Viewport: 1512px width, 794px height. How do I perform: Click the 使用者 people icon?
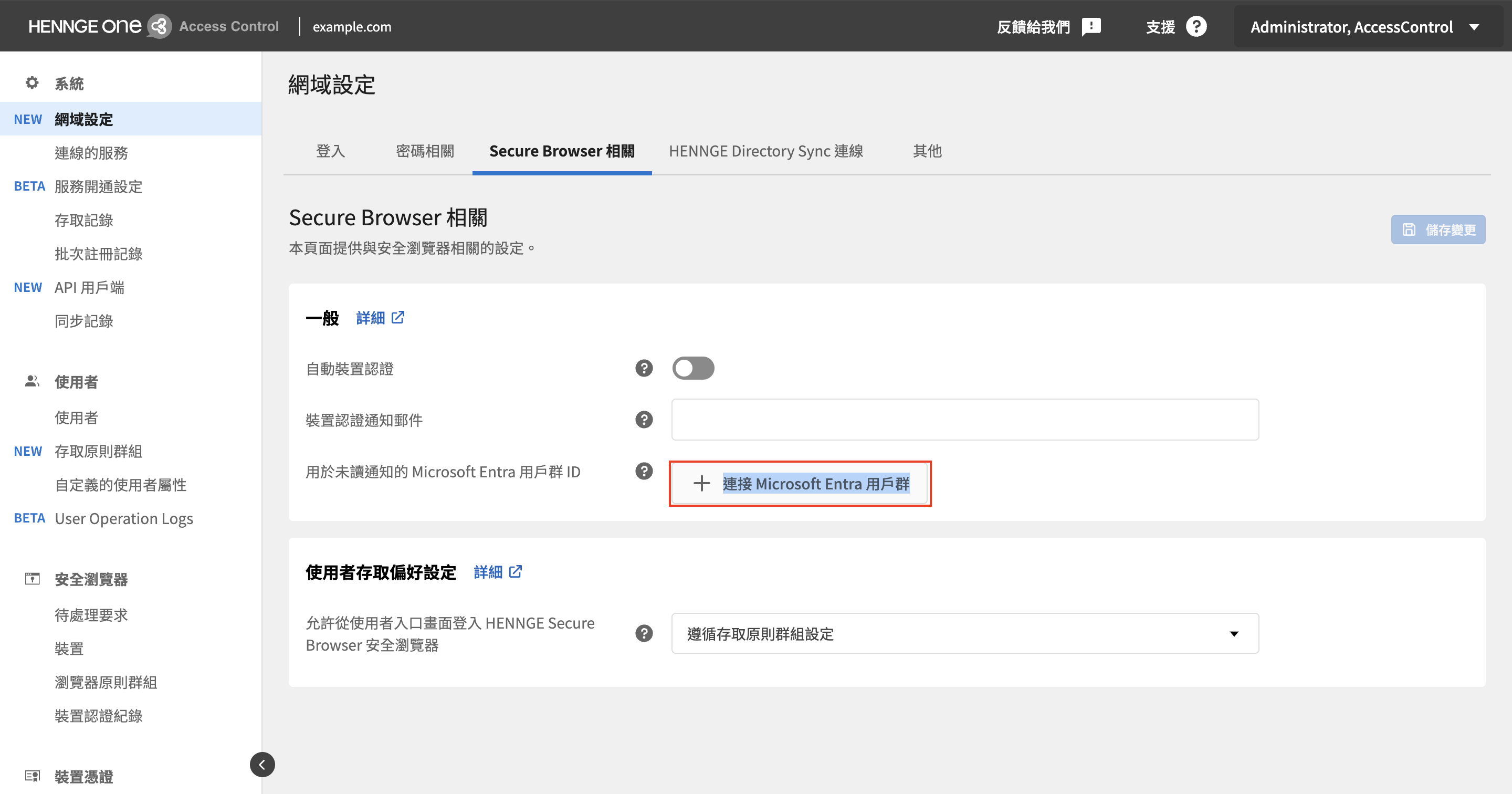[x=32, y=381]
